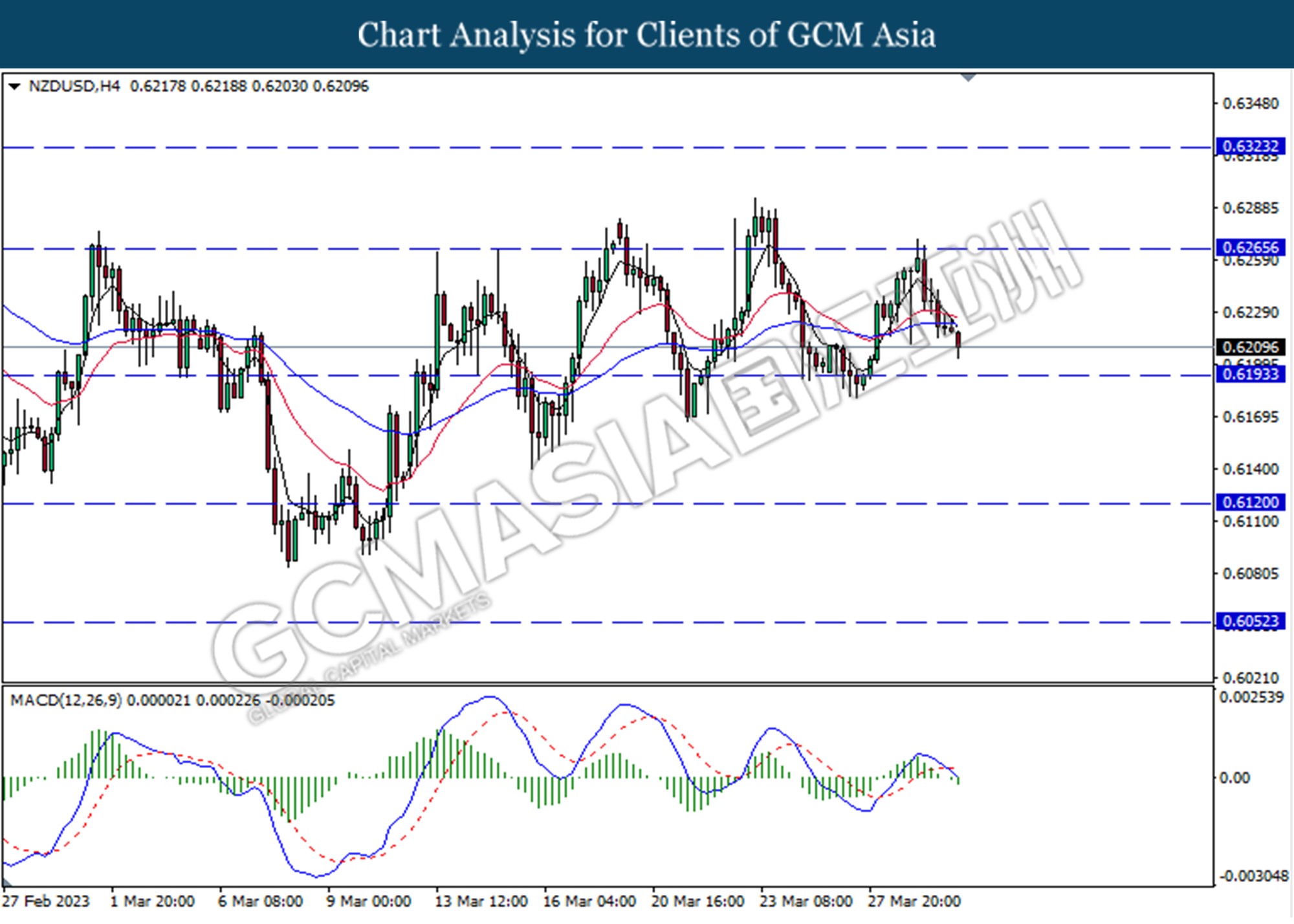Select the 0.61200 price level label

(1250, 502)
